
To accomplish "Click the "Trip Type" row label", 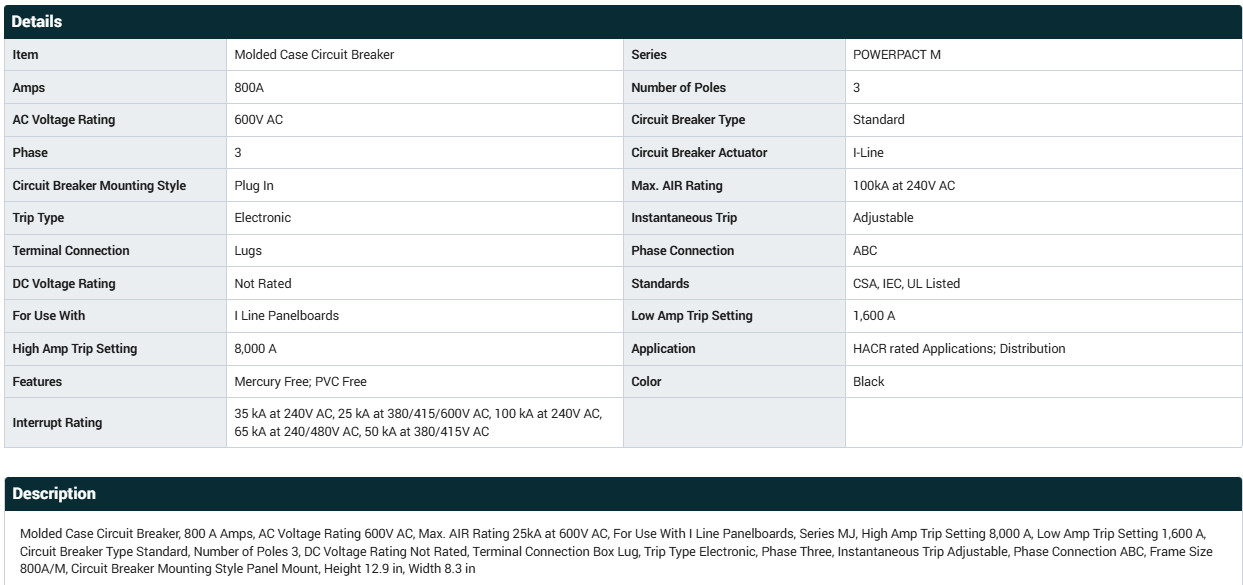I will (x=38, y=218).
